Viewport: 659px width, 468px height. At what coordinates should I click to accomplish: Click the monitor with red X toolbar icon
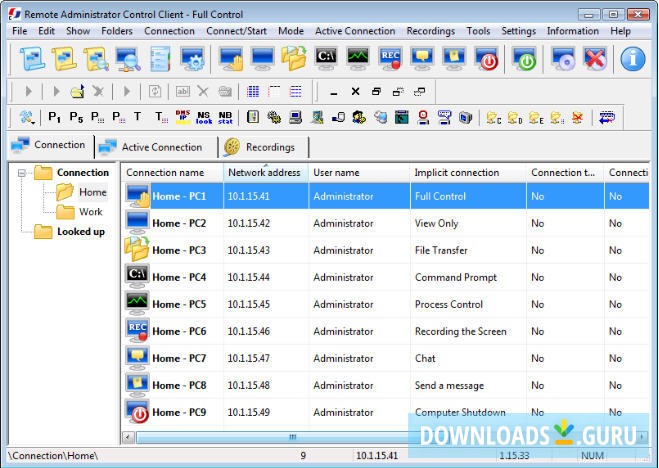(x=595, y=59)
